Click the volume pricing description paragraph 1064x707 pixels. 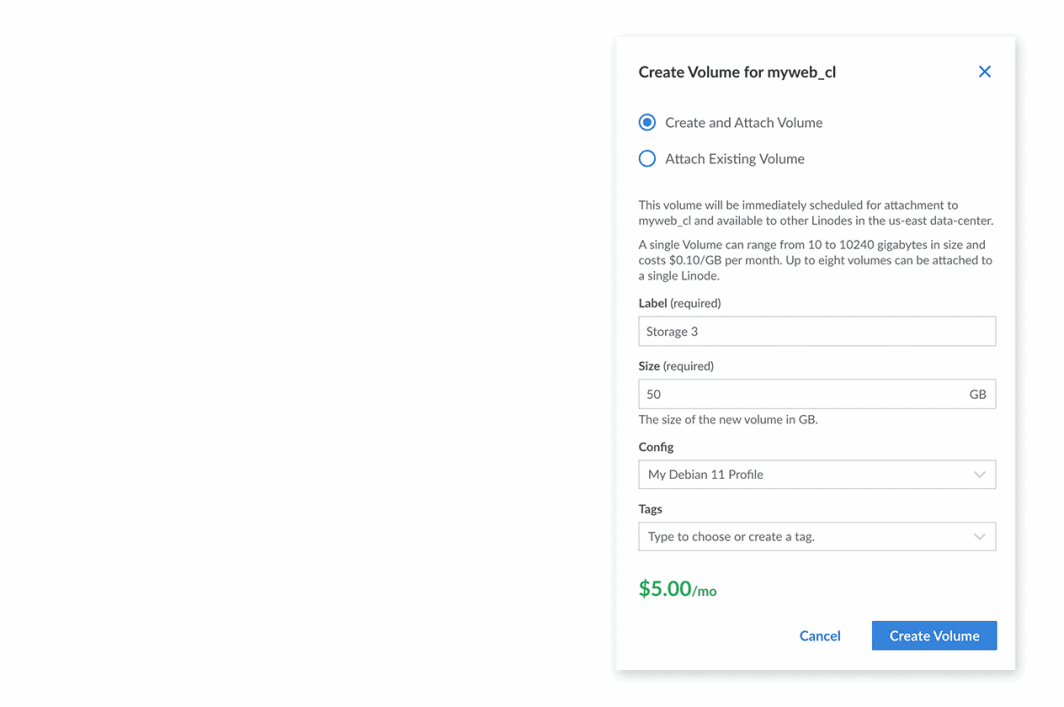[x=815, y=260]
